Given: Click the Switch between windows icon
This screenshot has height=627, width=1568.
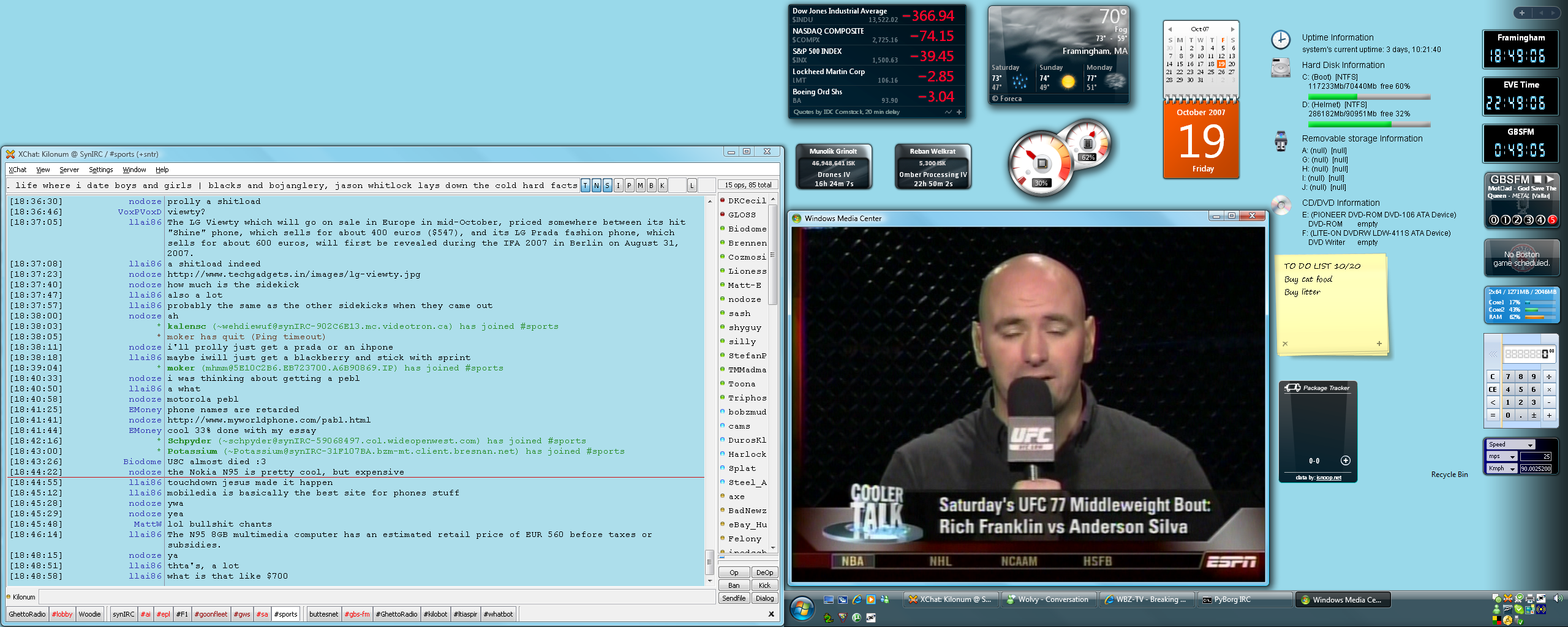Looking at the screenshot, I should tap(842, 599).
